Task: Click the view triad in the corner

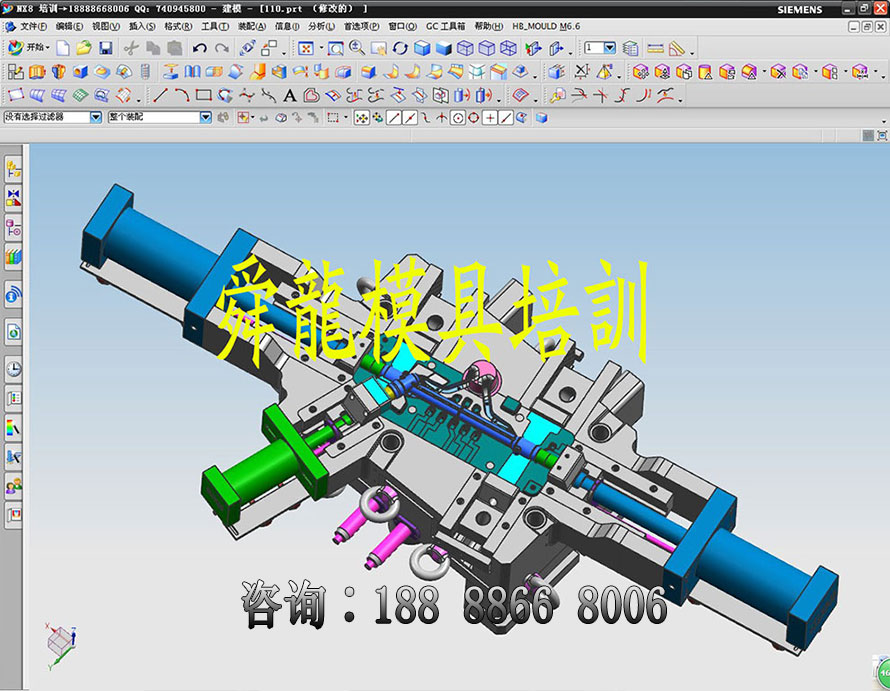Action: 60,646
